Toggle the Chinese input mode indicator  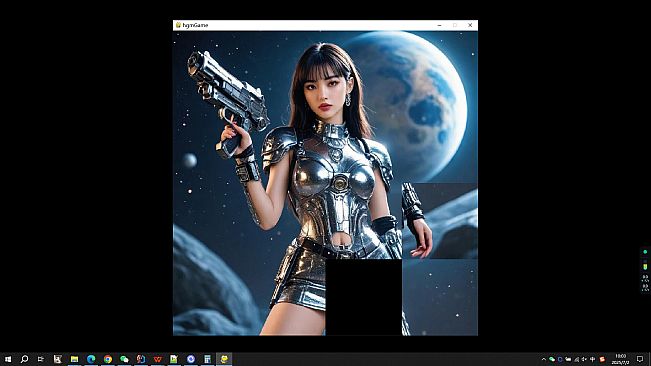pos(592,359)
